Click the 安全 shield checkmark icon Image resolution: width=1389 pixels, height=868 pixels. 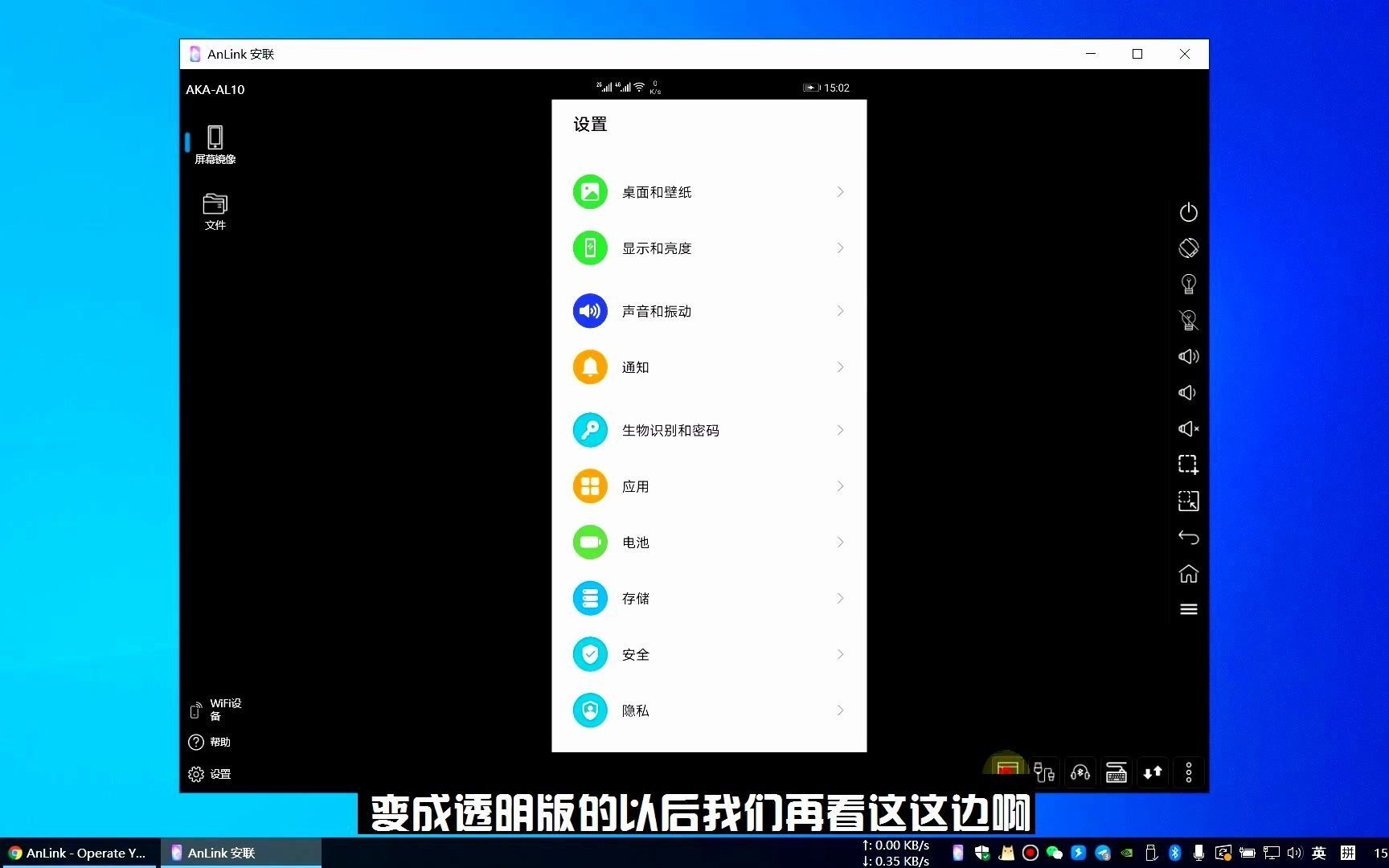pos(590,655)
